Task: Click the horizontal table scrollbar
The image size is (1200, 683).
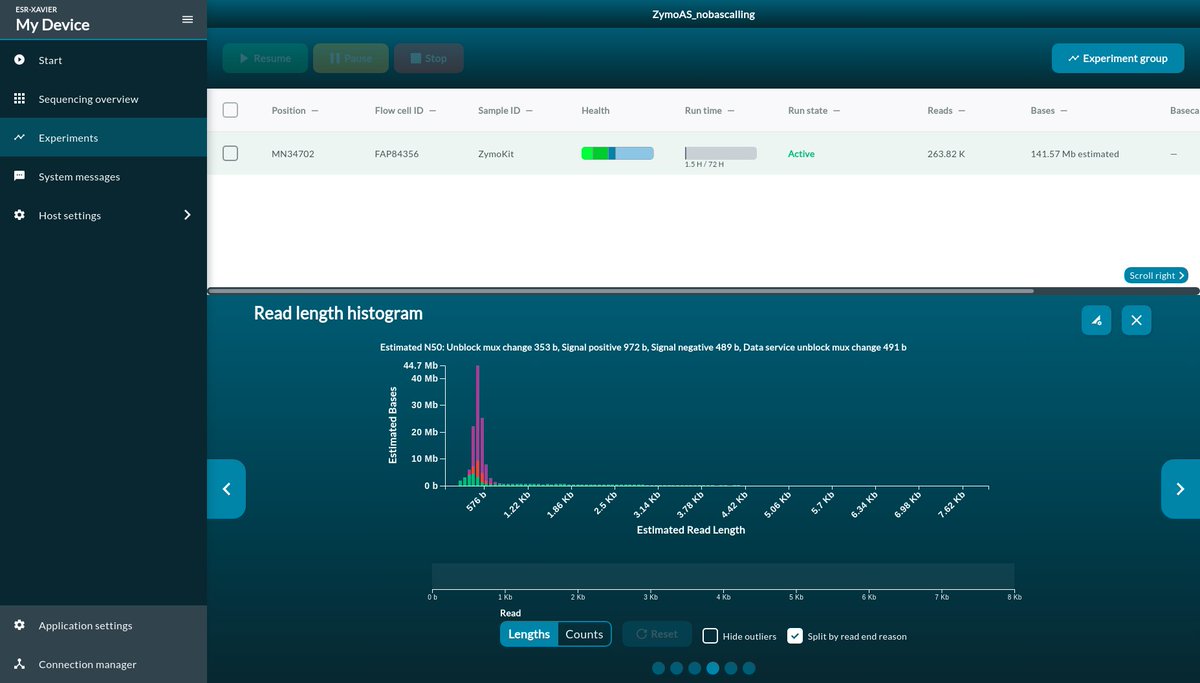Action: click(x=620, y=291)
